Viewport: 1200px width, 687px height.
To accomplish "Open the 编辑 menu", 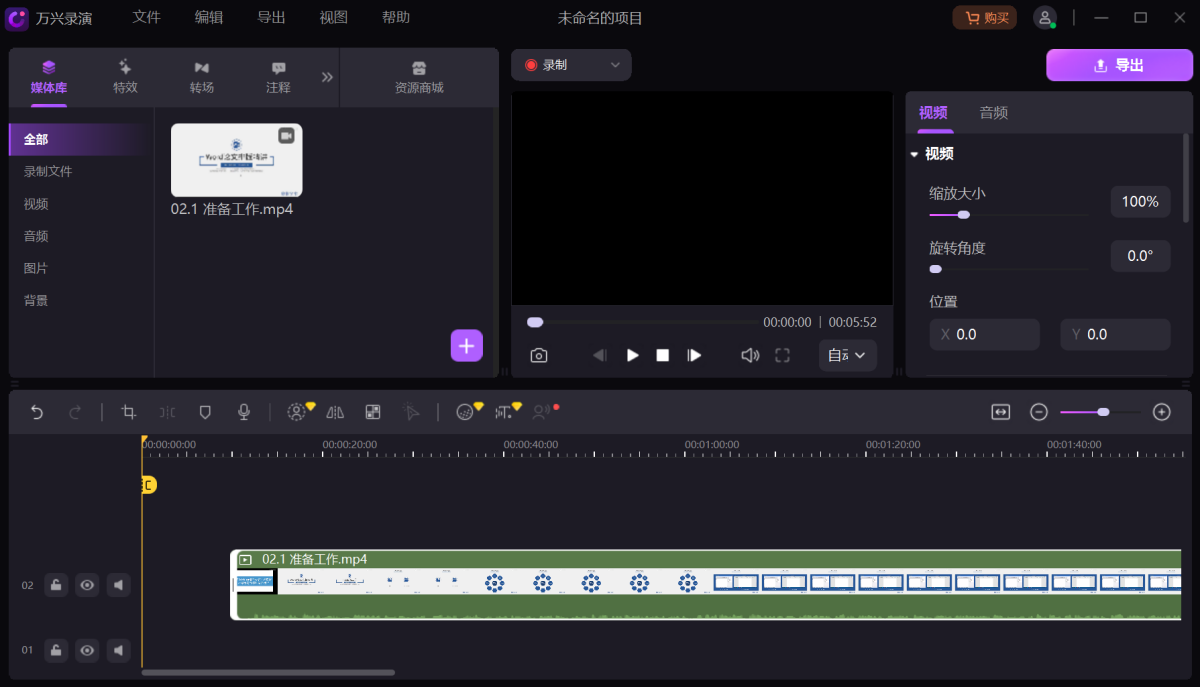I will coord(209,18).
